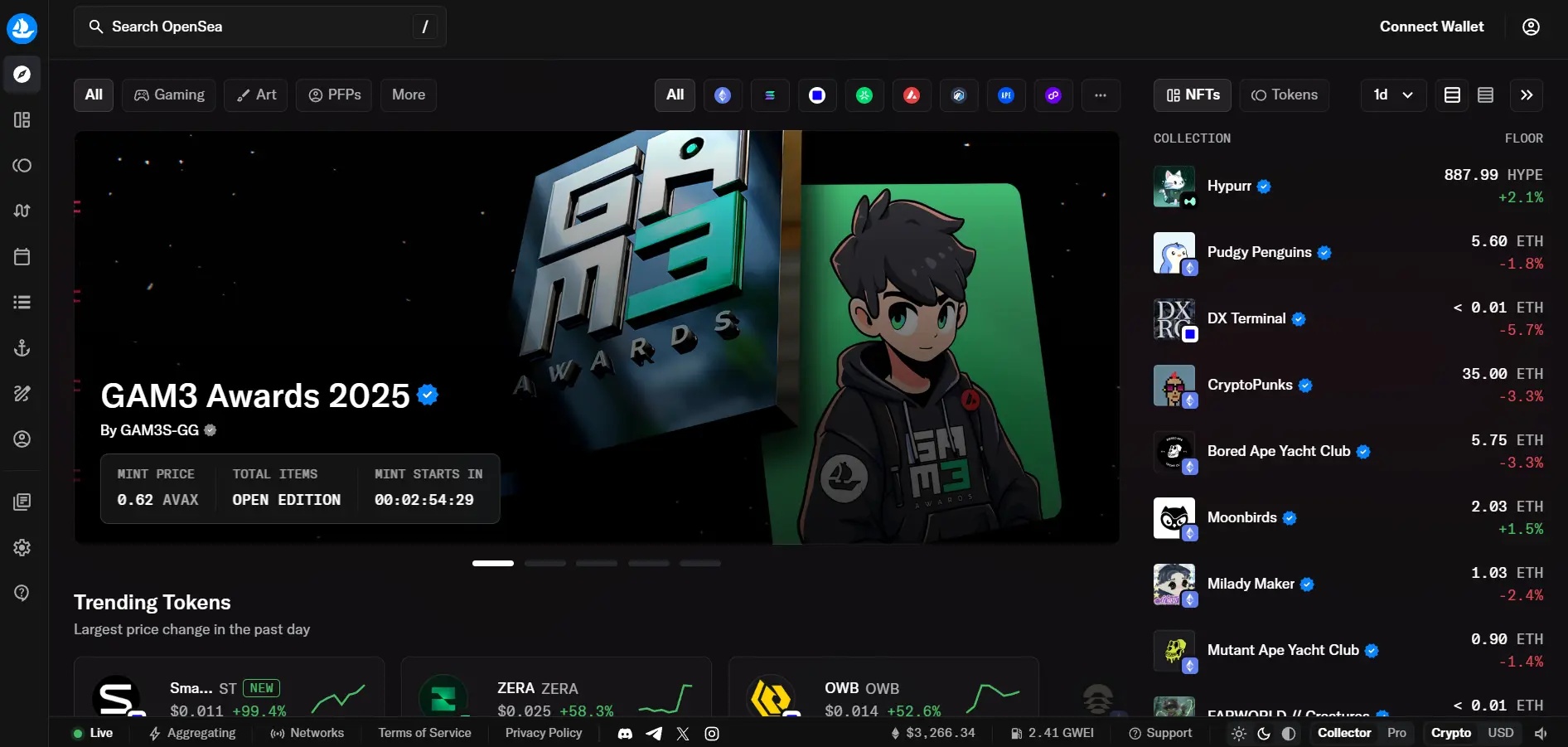Open the Swap arrows icon in sidebar
Screen dimensions: 1568x747
click(22, 211)
